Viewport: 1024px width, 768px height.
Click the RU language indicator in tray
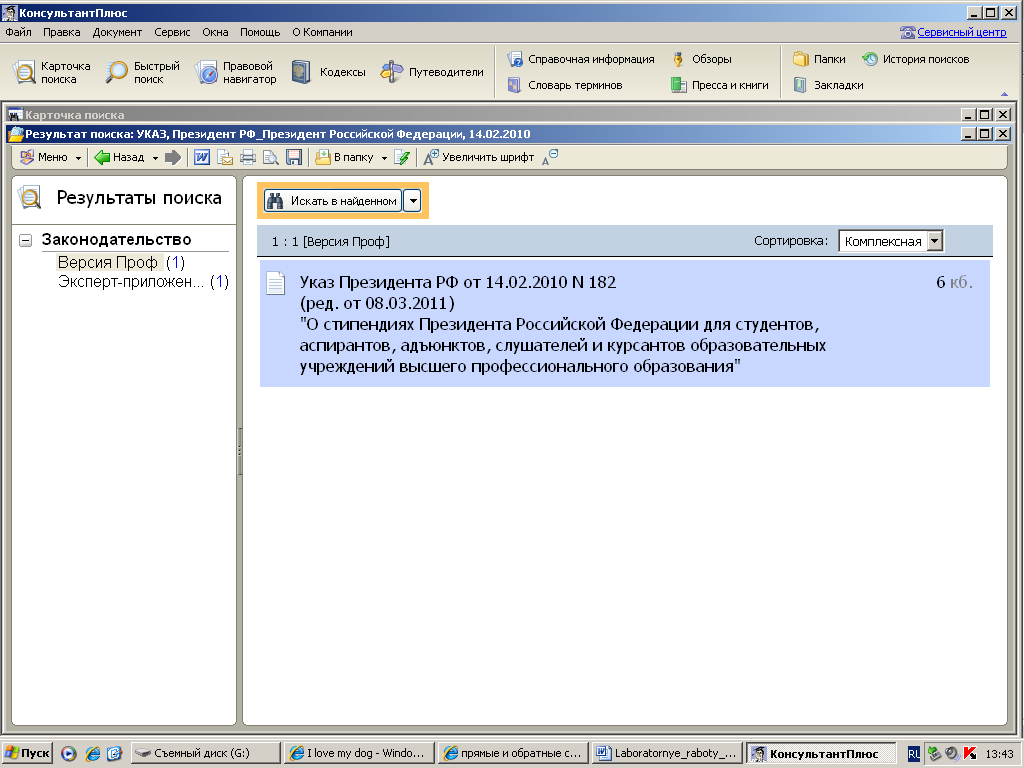click(913, 754)
